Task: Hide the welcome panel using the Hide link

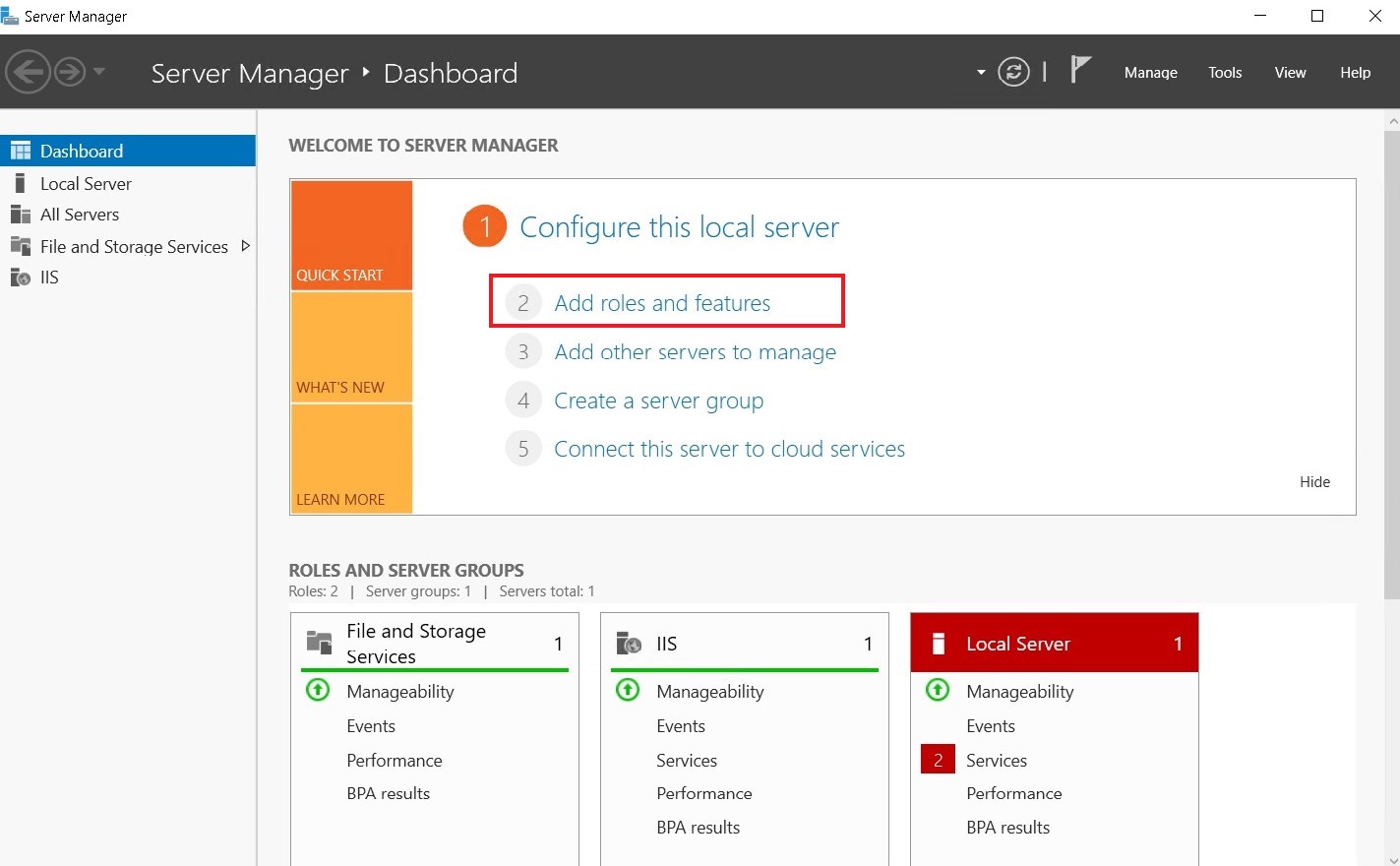Action: [x=1314, y=481]
